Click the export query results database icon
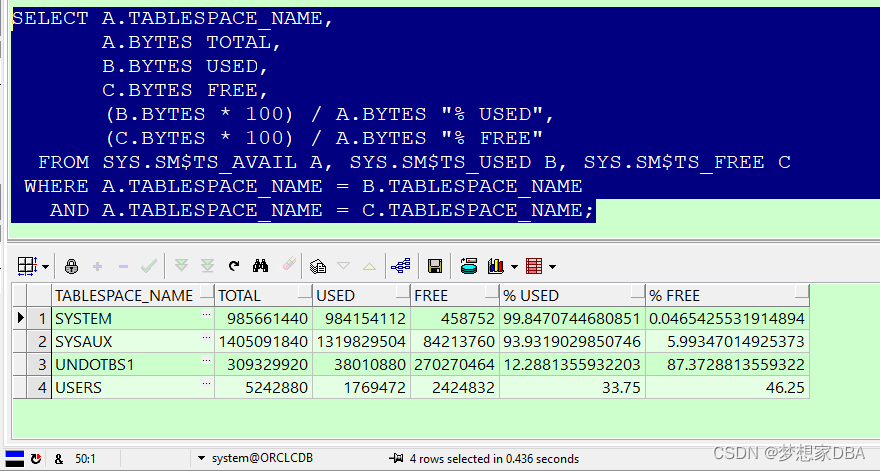Image resolution: width=880 pixels, height=471 pixels. point(469,266)
